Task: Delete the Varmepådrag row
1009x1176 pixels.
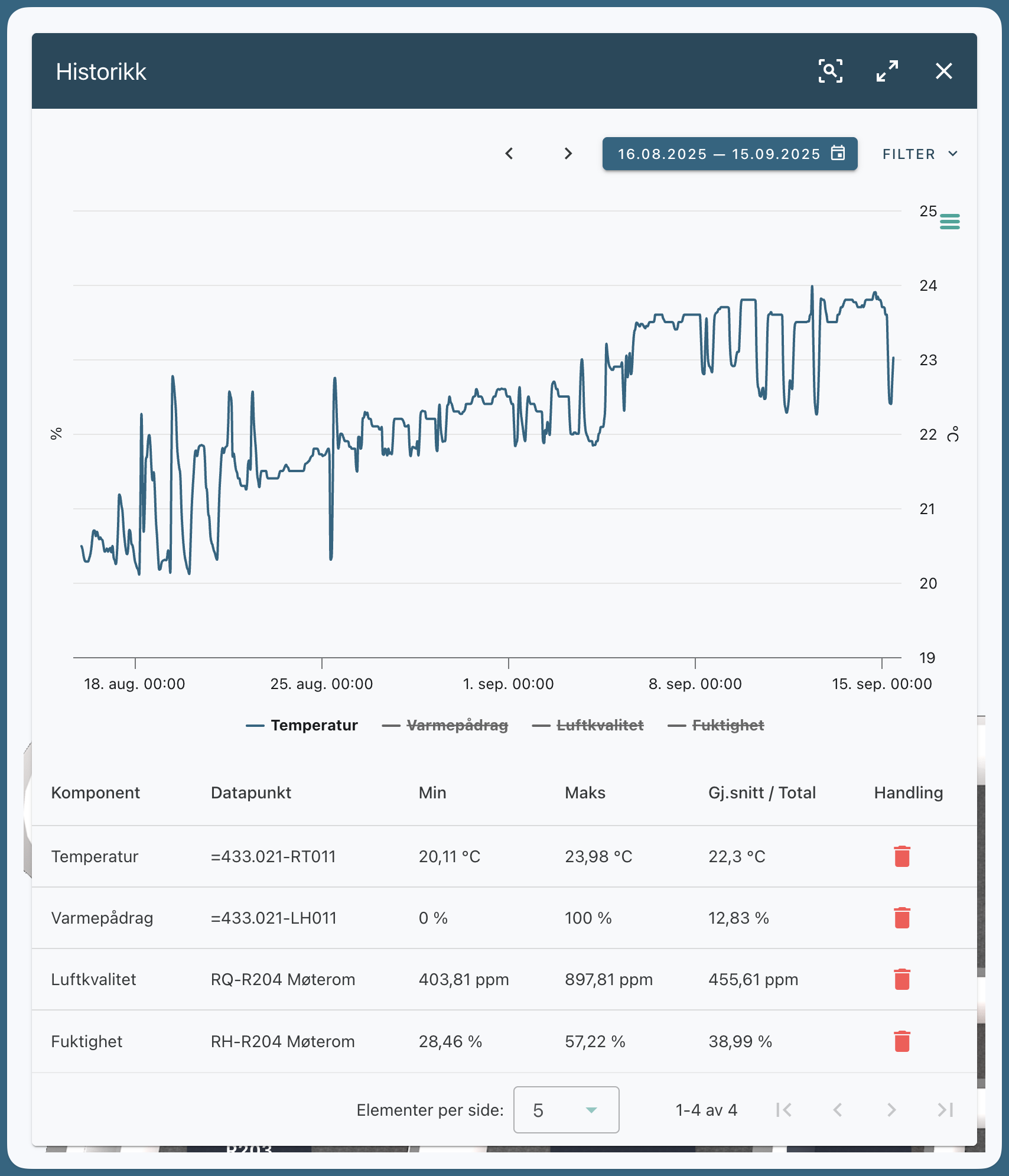Action: [x=901, y=918]
